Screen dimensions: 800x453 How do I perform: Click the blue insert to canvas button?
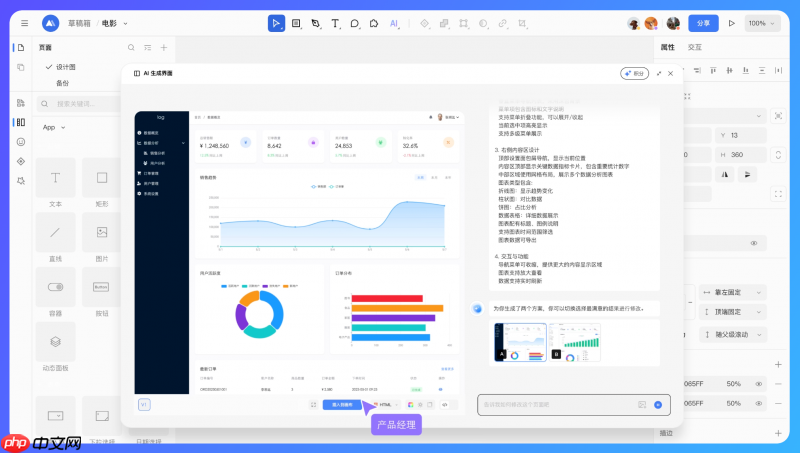[342, 405]
